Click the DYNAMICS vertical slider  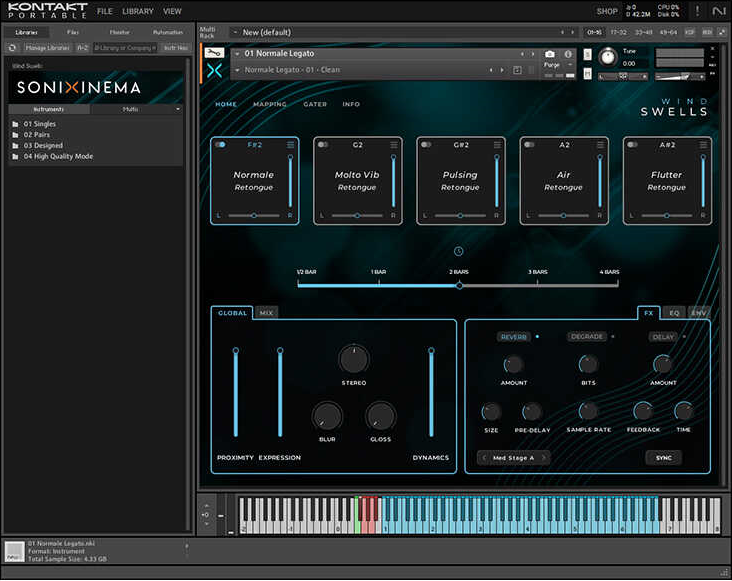point(431,392)
